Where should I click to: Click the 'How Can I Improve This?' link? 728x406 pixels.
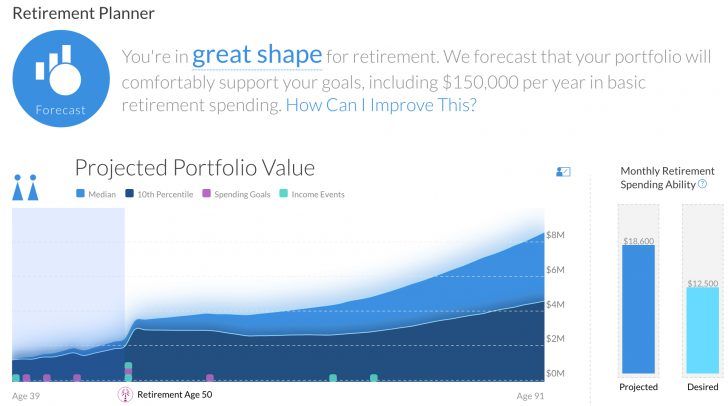click(381, 105)
